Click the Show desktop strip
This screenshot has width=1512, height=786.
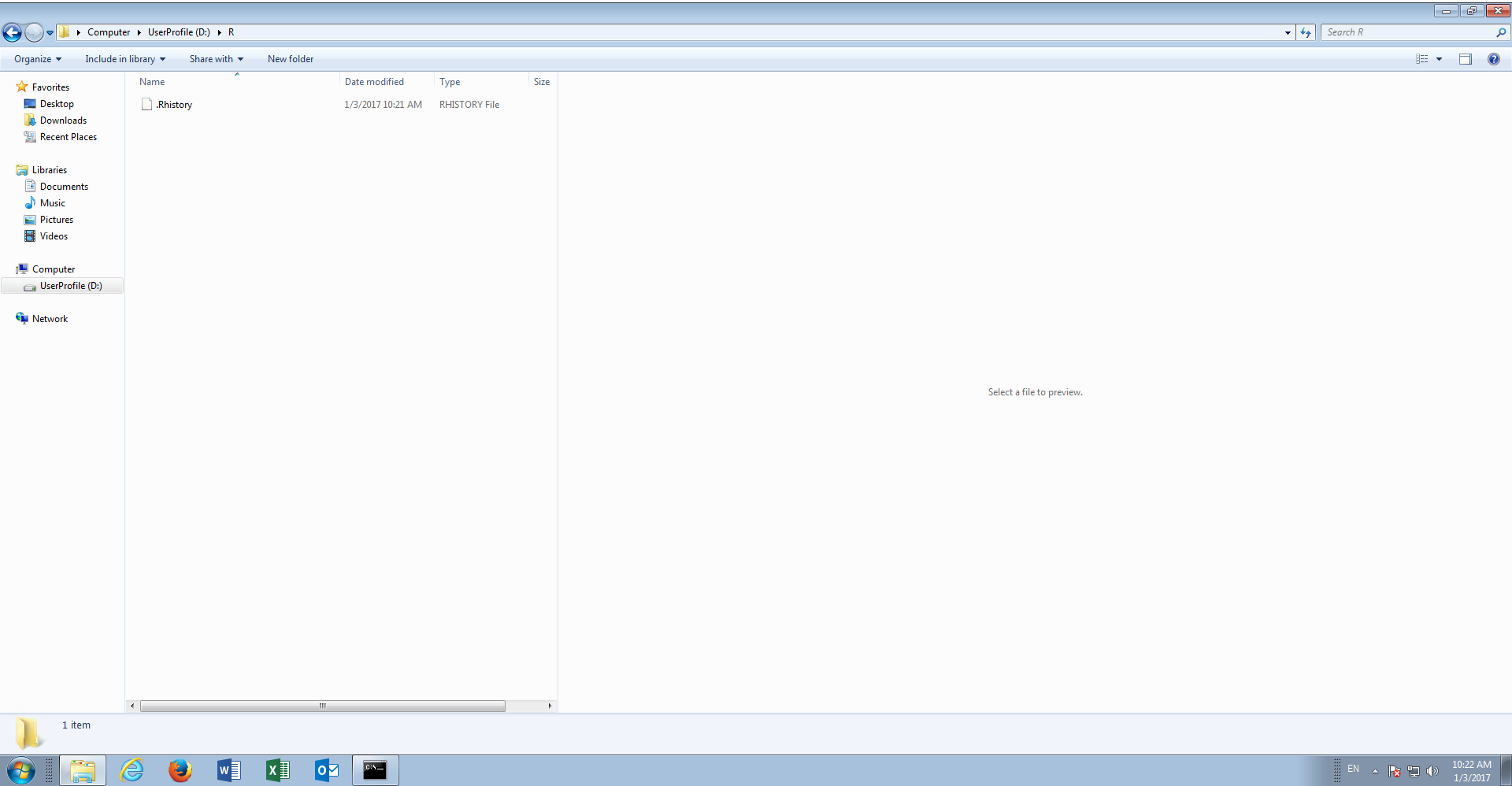click(x=1506, y=770)
